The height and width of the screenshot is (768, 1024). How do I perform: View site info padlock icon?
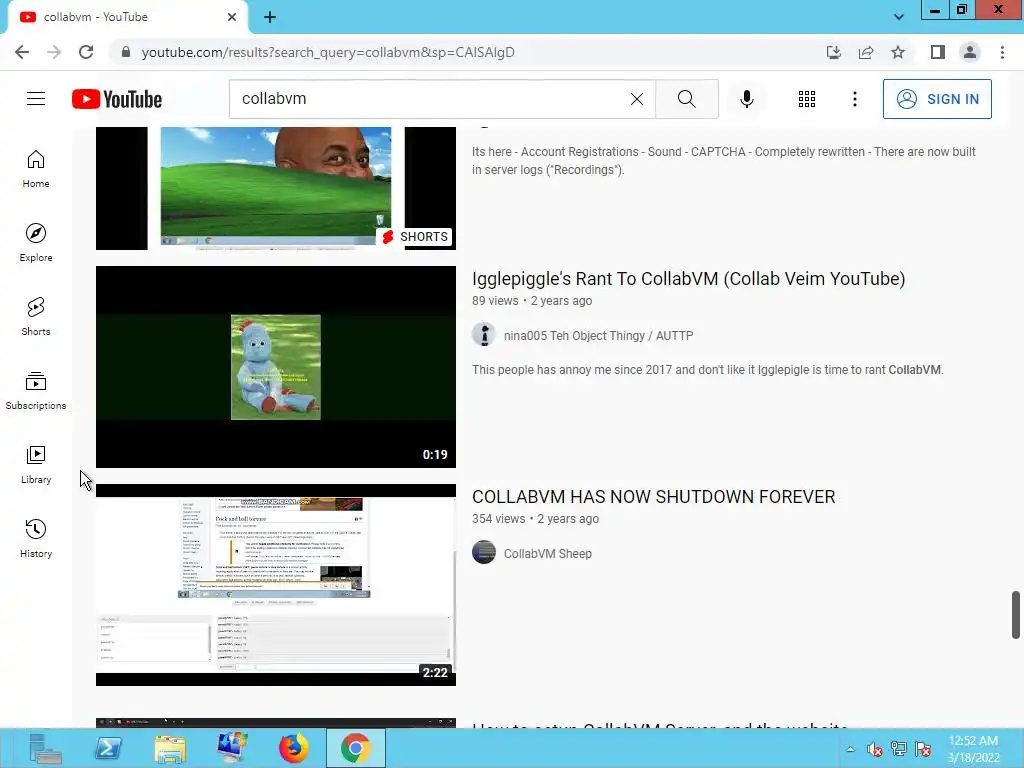coord(126,52)
